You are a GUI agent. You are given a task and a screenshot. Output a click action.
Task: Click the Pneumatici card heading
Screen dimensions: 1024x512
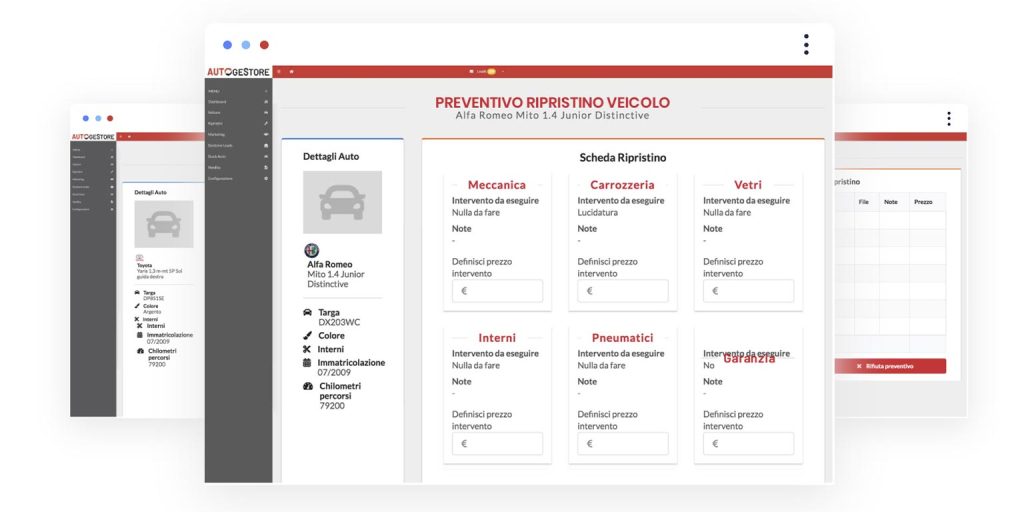[622, 338]
